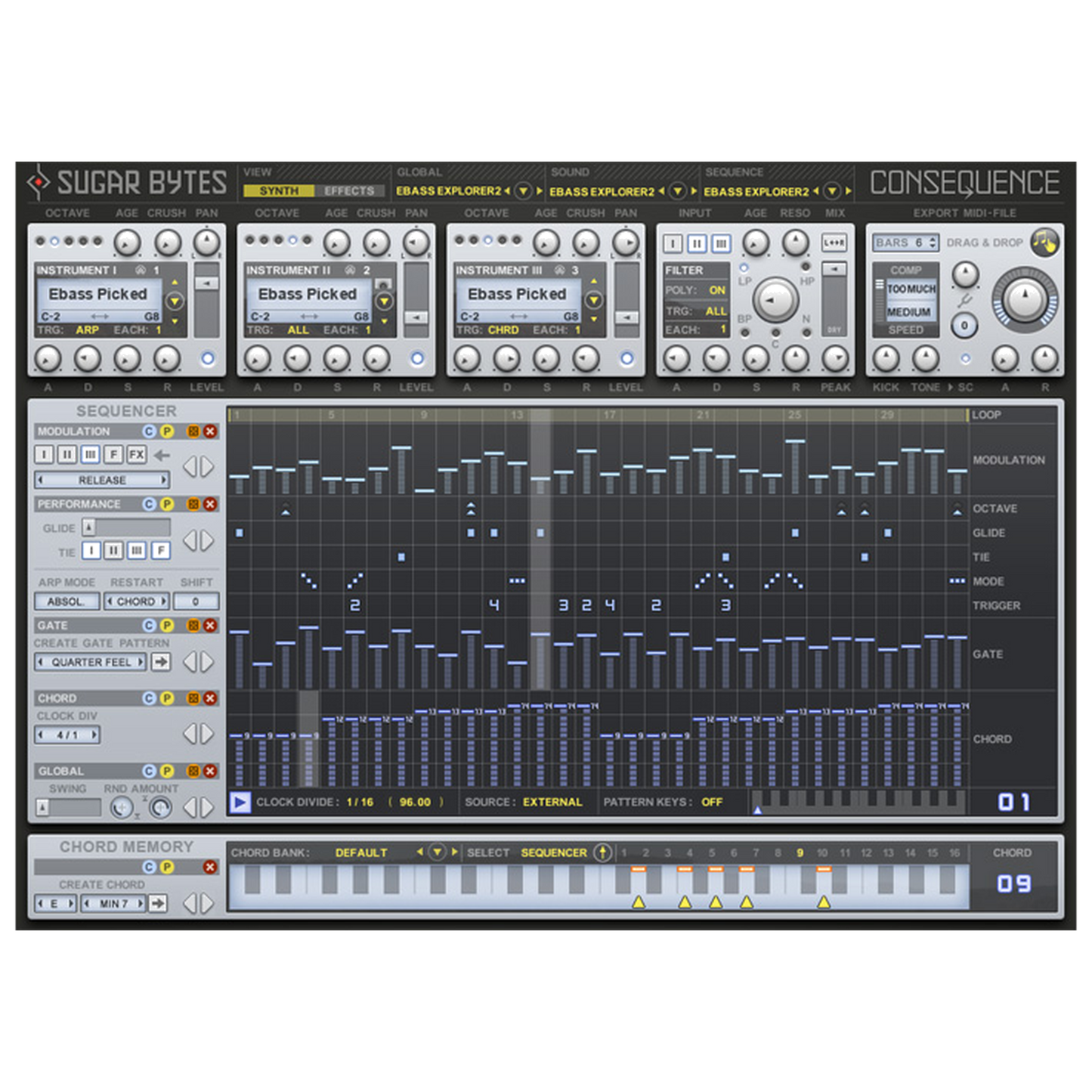Select chord slot 10 in chord memory
This screenshot has height=1092, width=1092.
coord(822,852)
